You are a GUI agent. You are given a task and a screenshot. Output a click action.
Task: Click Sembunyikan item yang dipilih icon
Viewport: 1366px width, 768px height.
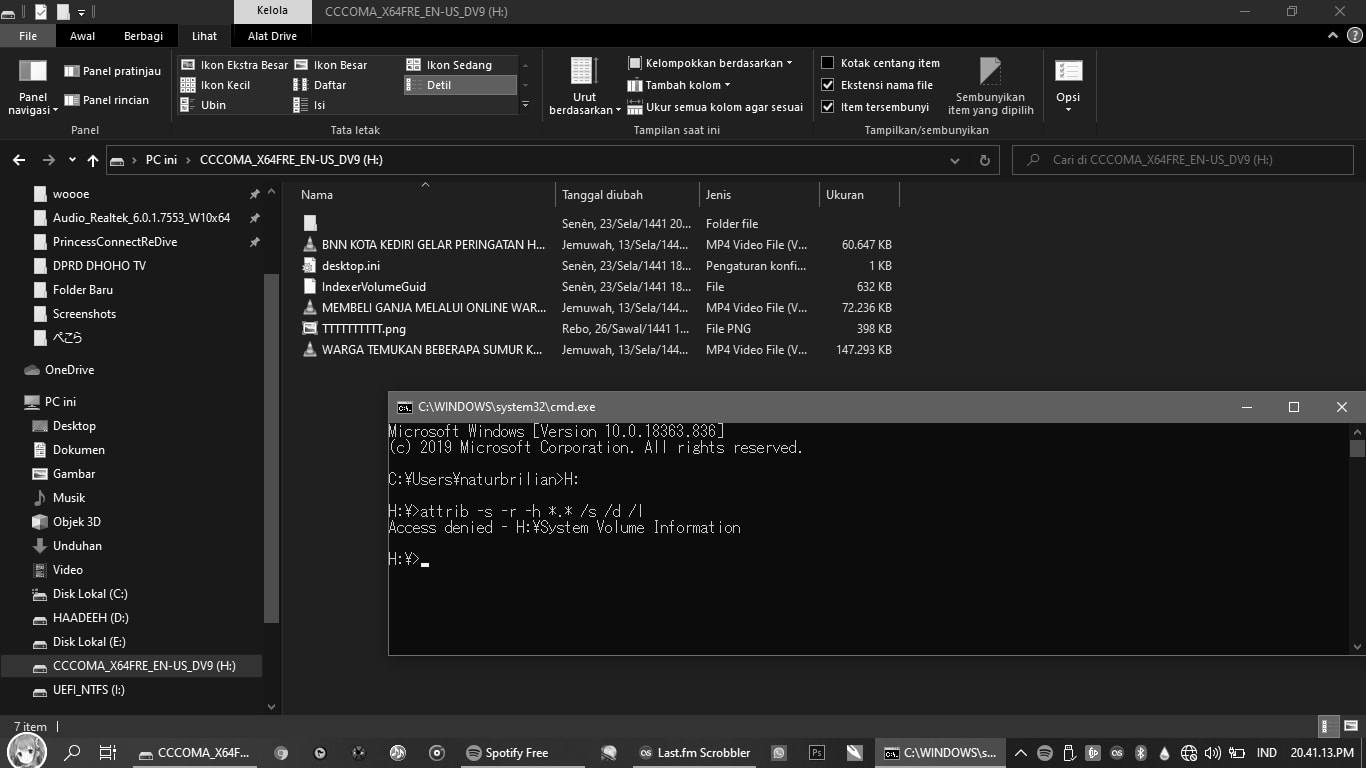[990, 86]
